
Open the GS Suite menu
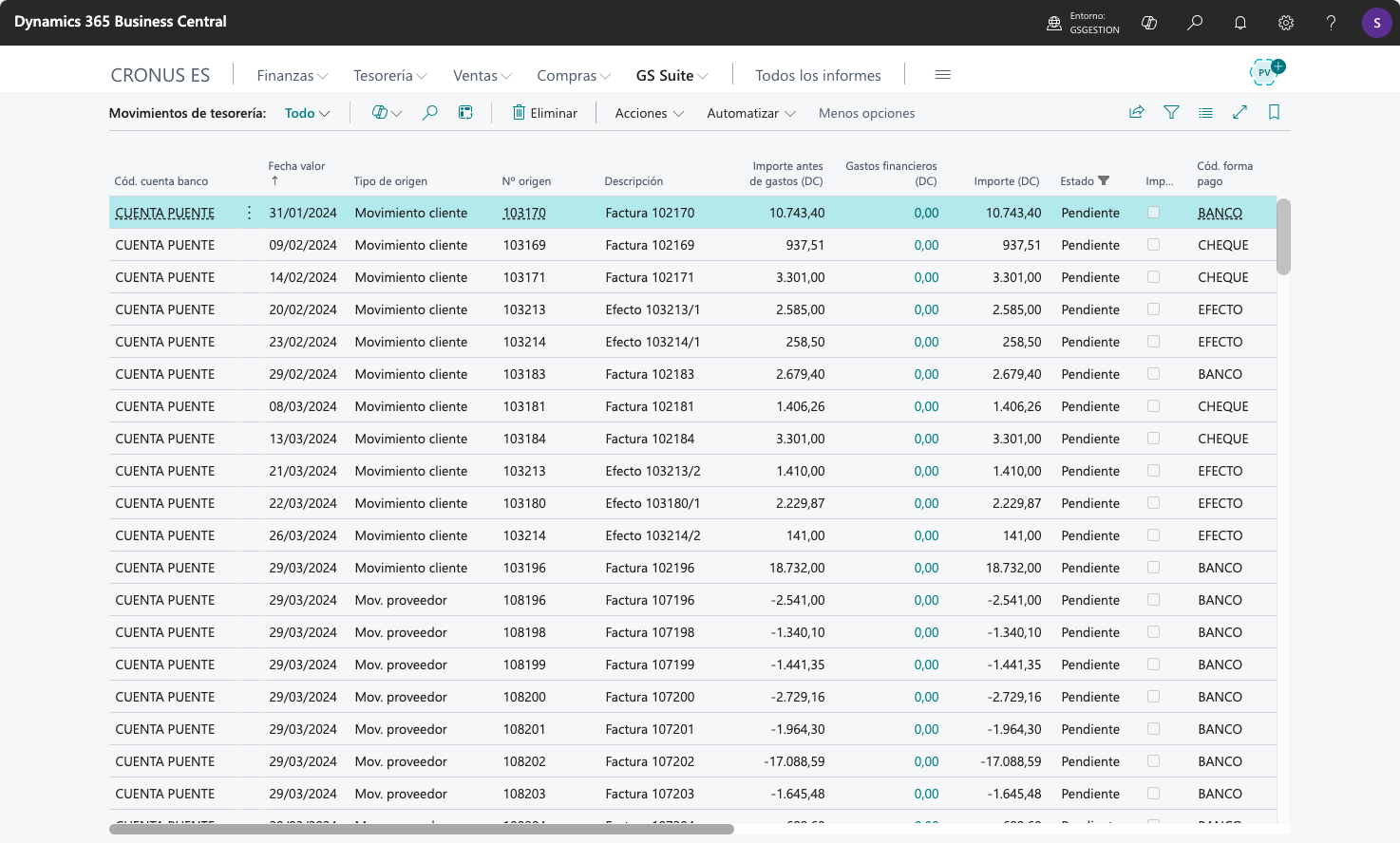point(671,76)
